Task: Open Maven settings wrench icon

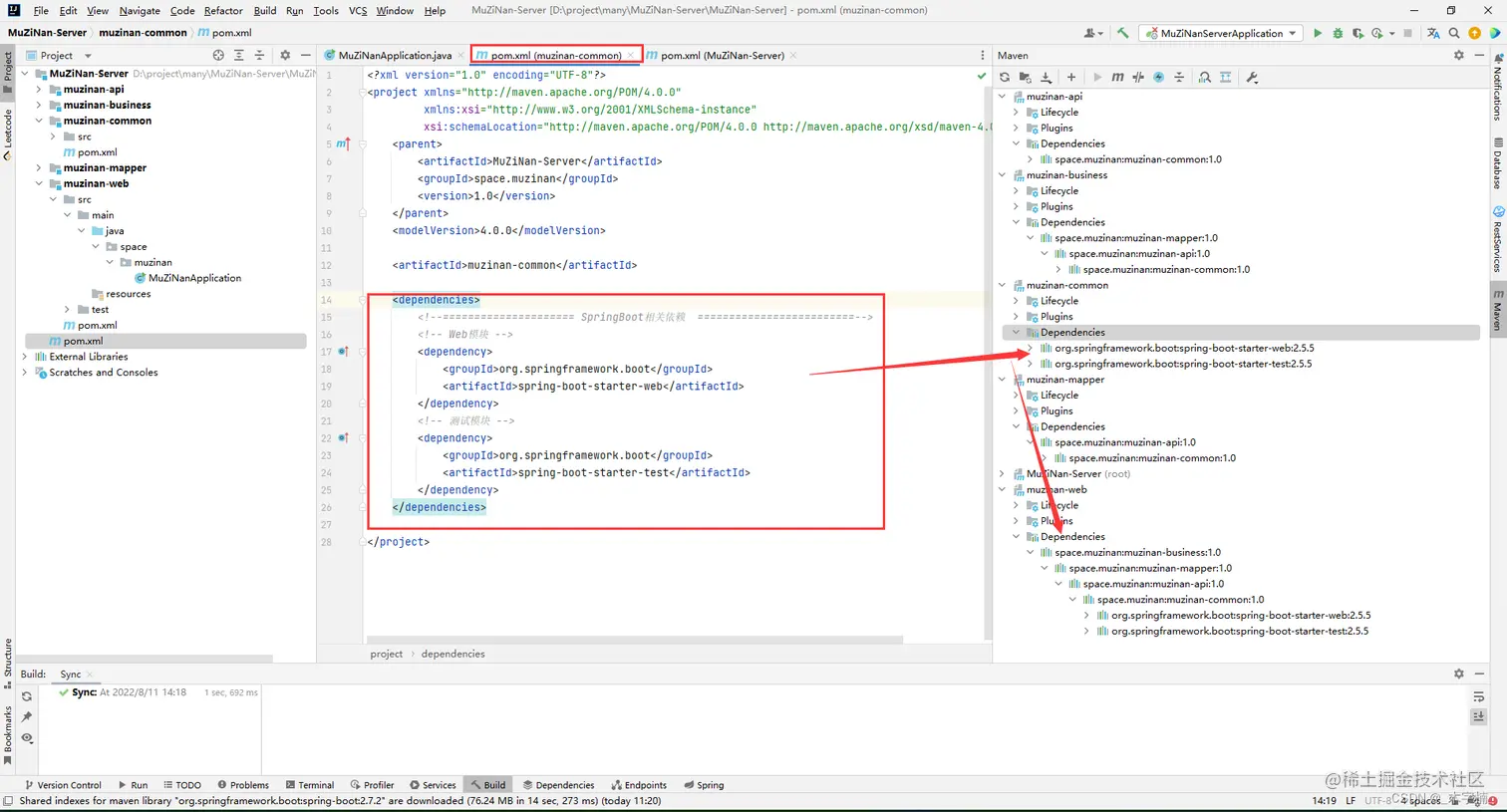Action: (x=1252, y=77)
